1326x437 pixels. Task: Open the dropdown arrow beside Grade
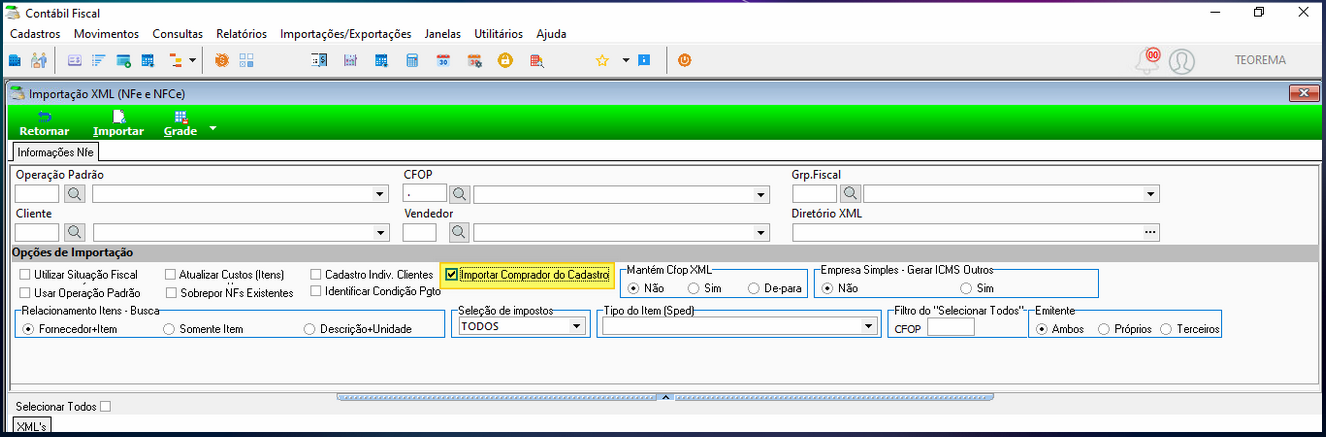(x=212, y=128)
